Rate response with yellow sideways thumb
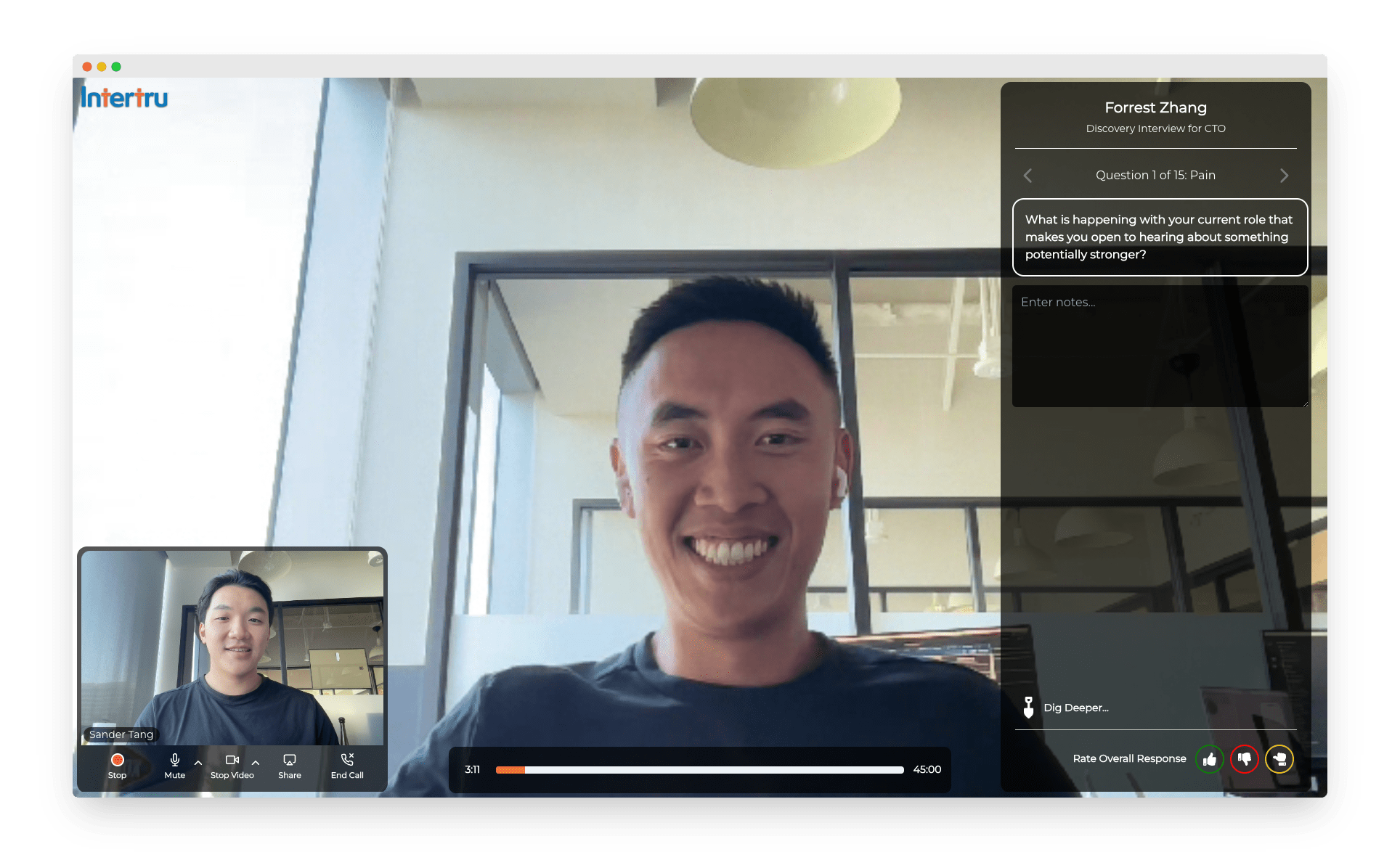The height and width of the screenshot is (852, 1400). [1279, 759]
